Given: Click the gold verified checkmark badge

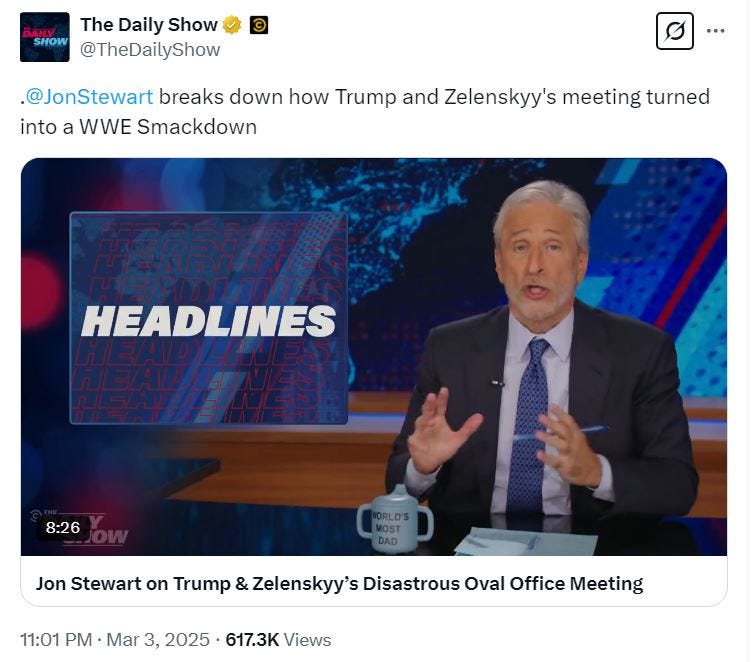Looking at the screenshot, I should click(x=232, y=25).
